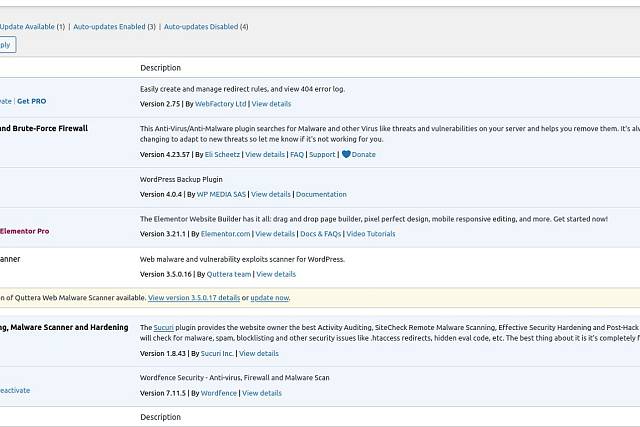
Task: Click the Apply bulk action button
Action: click(x=7, y=45)
